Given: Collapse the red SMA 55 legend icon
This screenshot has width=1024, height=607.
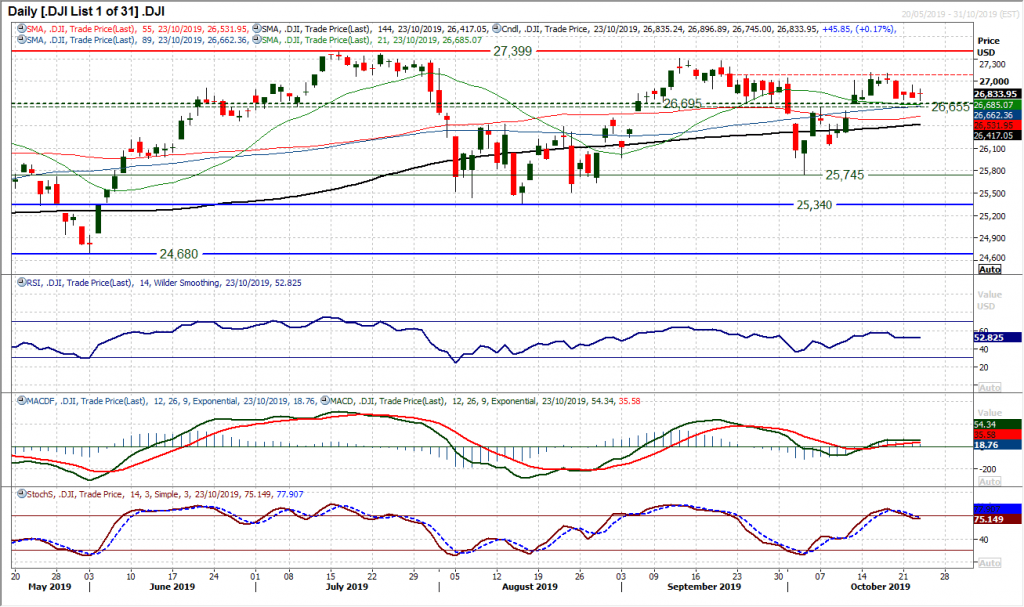Looking at the screenshot, I should pyautogui.click(x=20, y=29).
